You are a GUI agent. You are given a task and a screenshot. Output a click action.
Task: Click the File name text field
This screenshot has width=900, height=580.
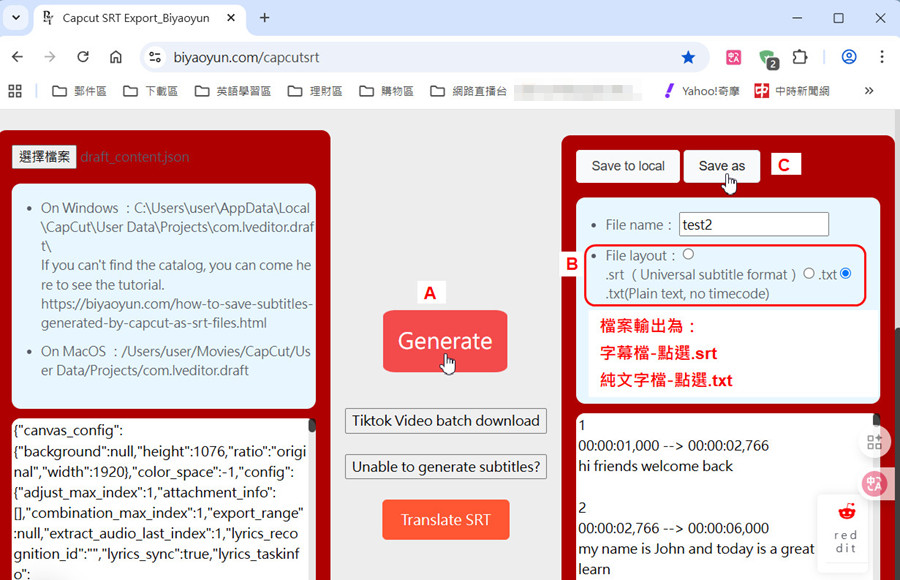pos(754,225)
